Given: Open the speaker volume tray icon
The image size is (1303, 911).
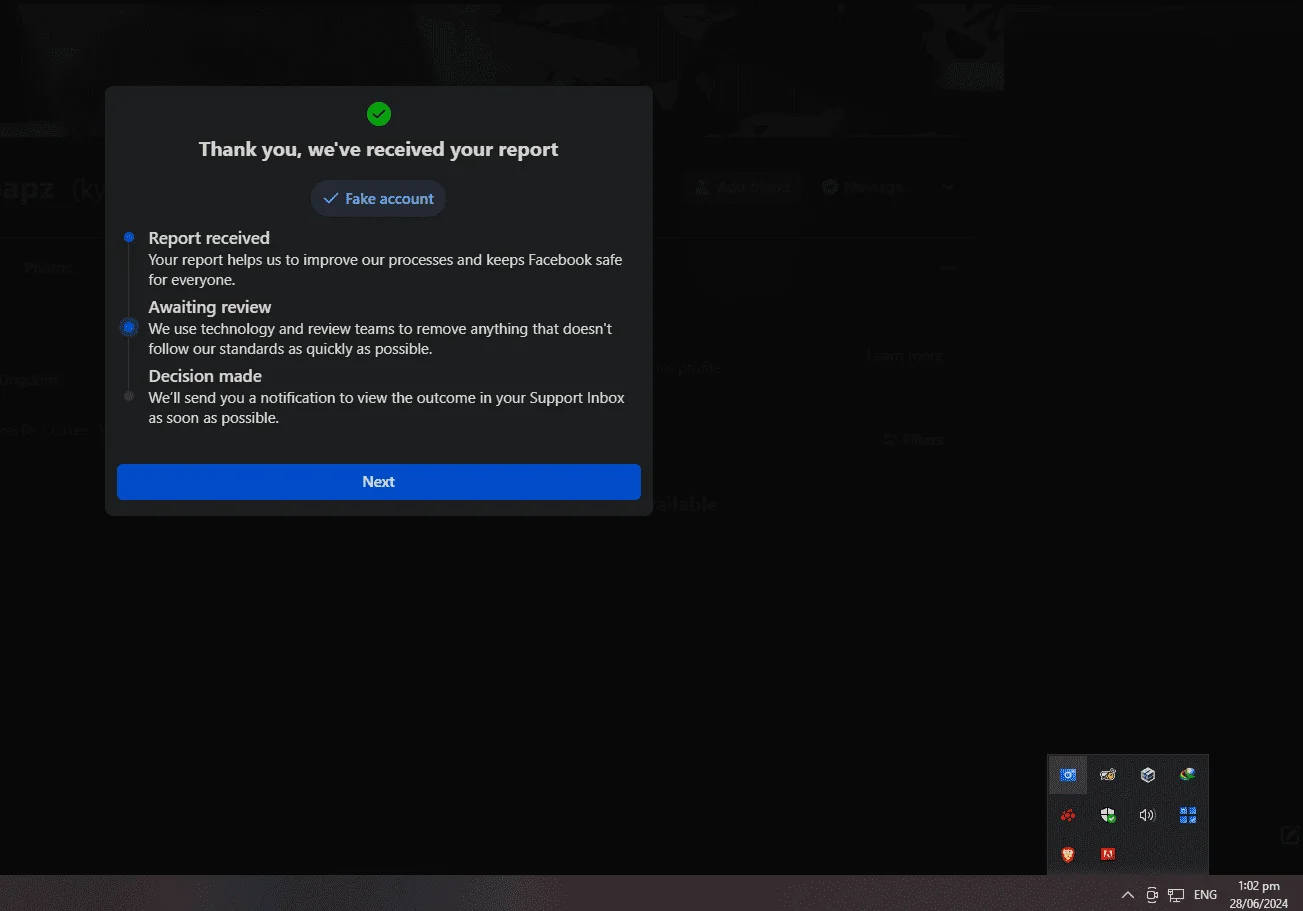Looking at the screenshot, I should click(1148, 815).
